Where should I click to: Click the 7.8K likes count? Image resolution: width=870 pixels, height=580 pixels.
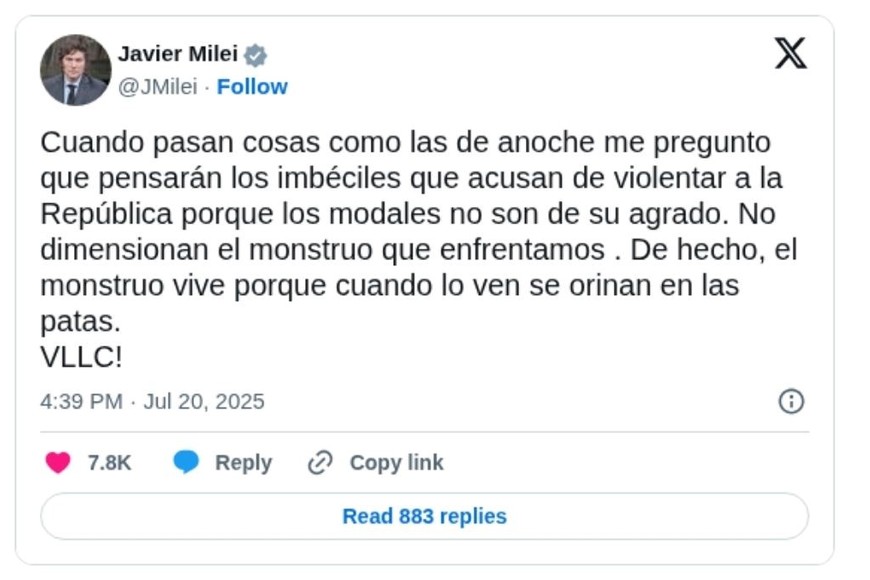[109, 463]
